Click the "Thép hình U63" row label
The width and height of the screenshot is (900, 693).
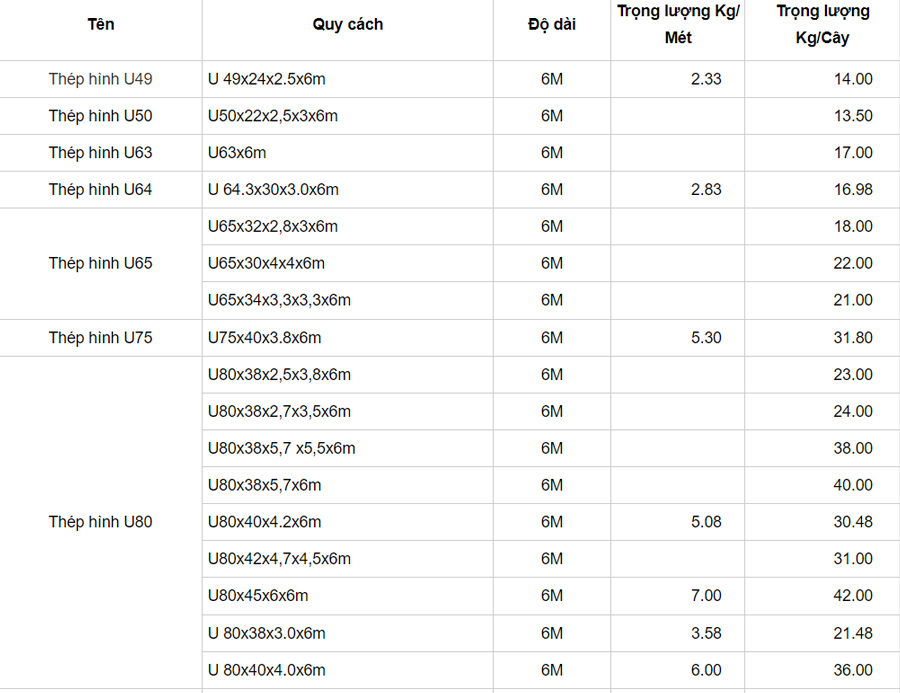pos(100,153)
